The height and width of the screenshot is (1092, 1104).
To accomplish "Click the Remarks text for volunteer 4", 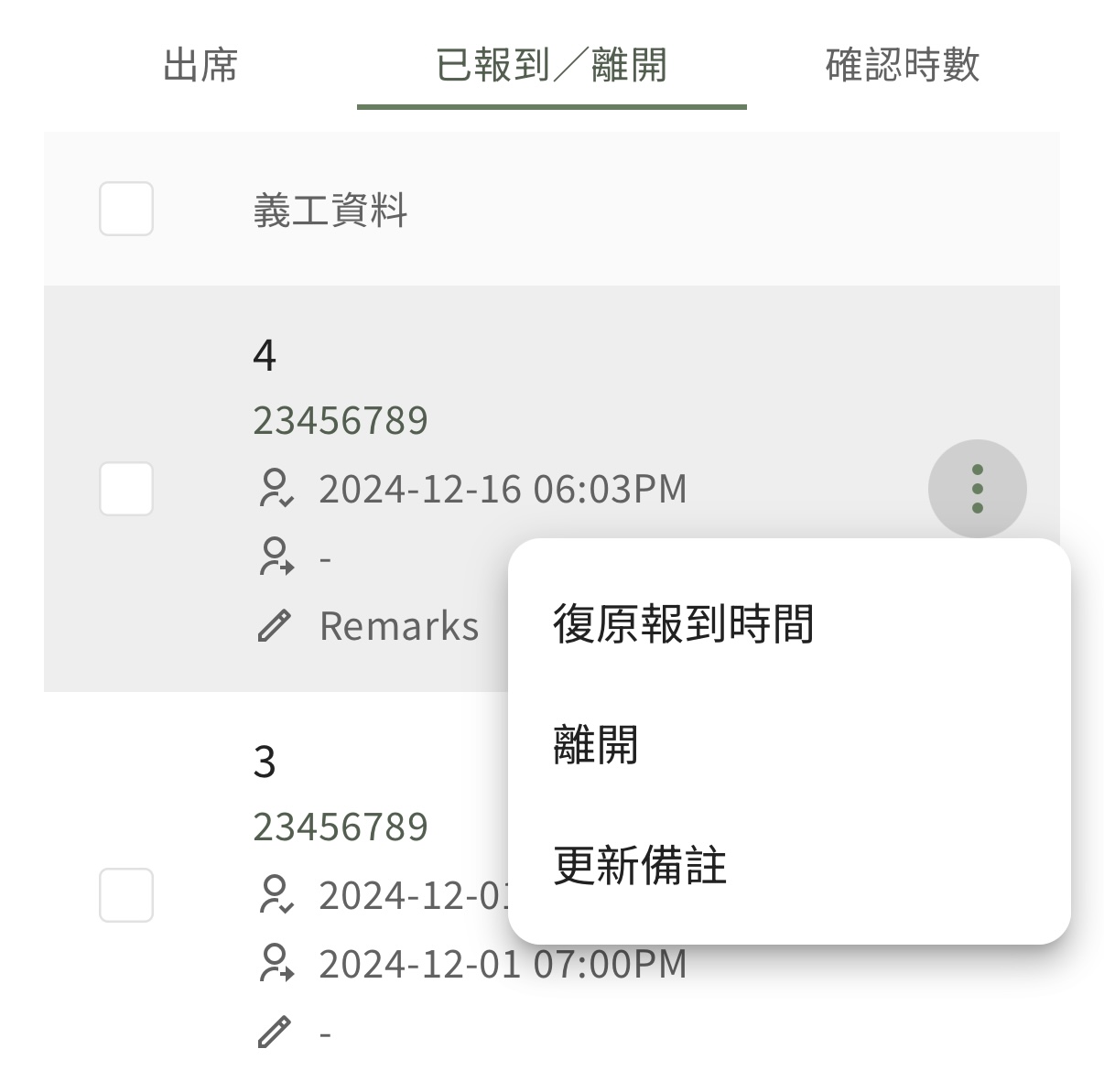I will point(399,626).
